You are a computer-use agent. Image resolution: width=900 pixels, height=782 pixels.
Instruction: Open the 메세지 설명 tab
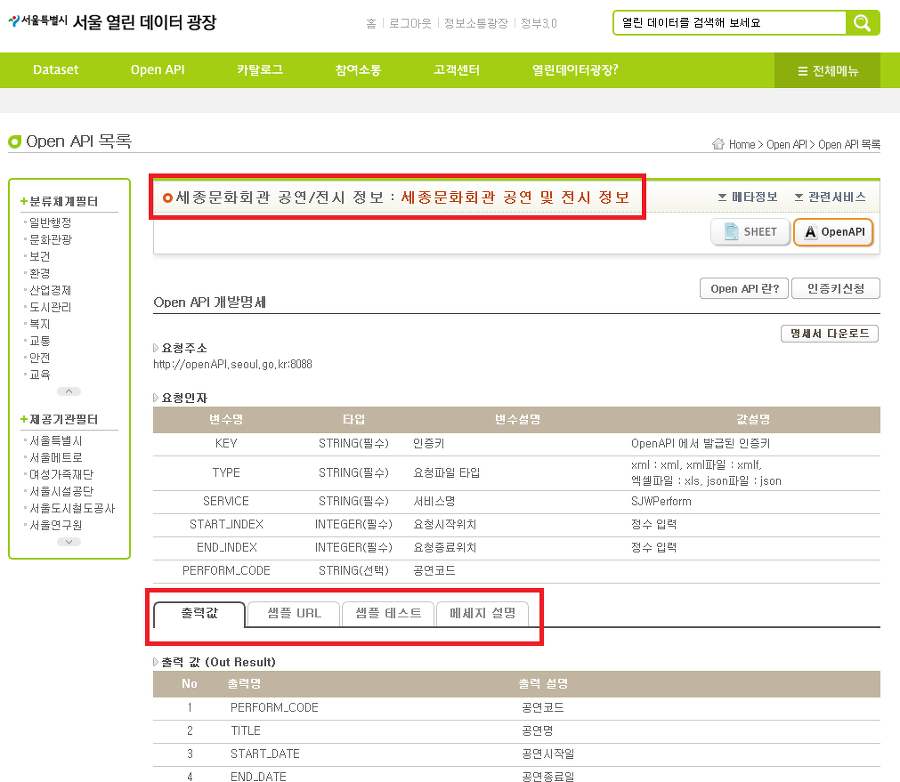point(482,613)
